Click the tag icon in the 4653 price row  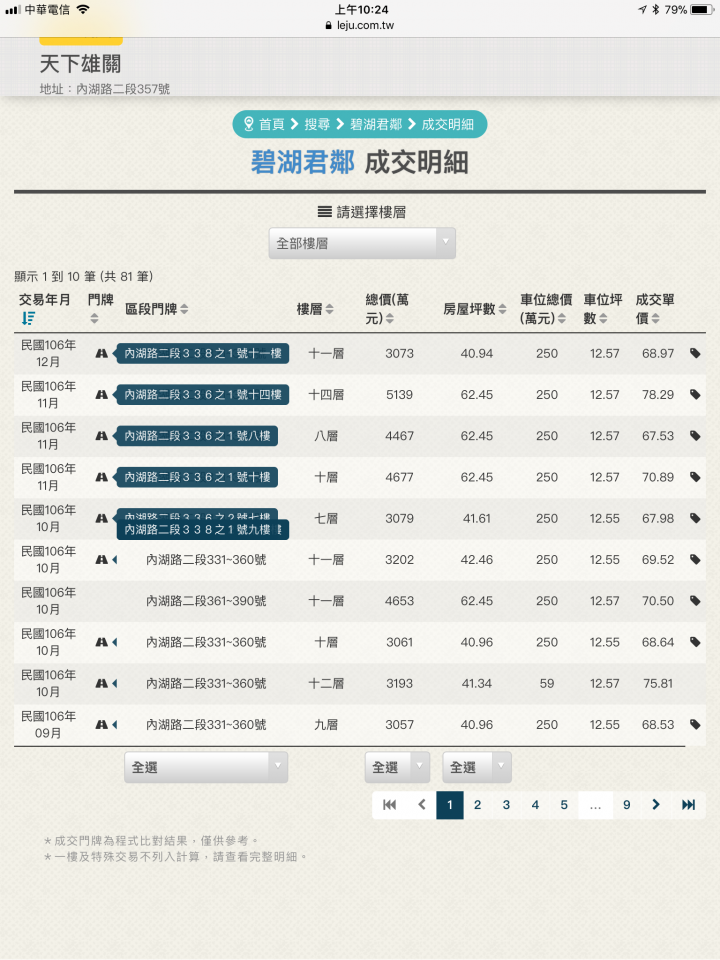click(x=695, y=601)
